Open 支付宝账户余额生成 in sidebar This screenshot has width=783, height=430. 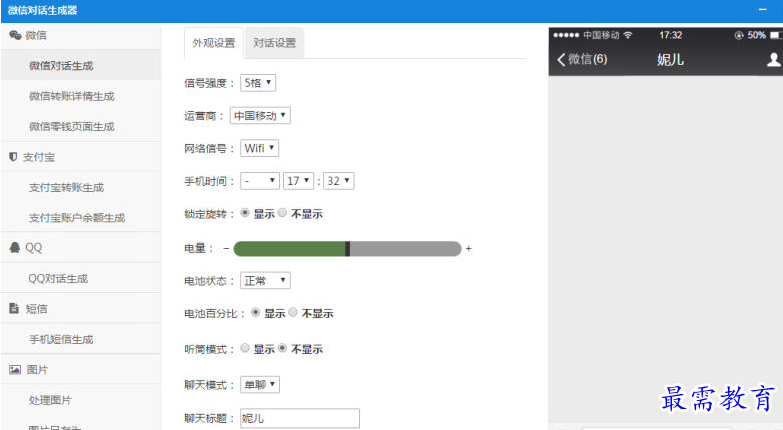point(76,218)
